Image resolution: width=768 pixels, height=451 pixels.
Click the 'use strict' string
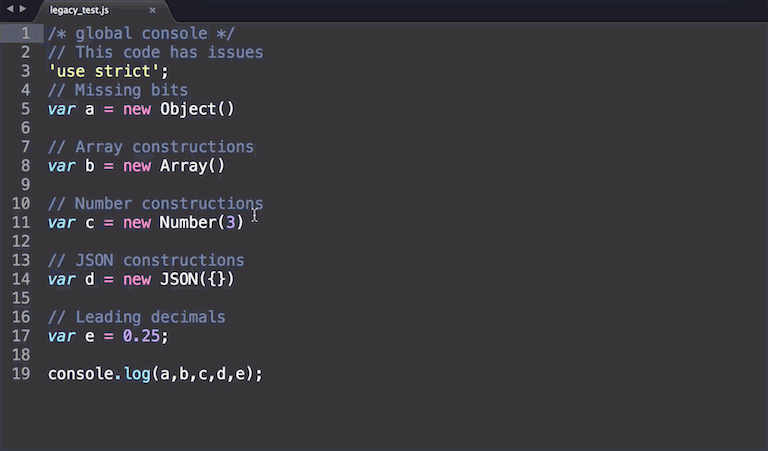point(104,71)
